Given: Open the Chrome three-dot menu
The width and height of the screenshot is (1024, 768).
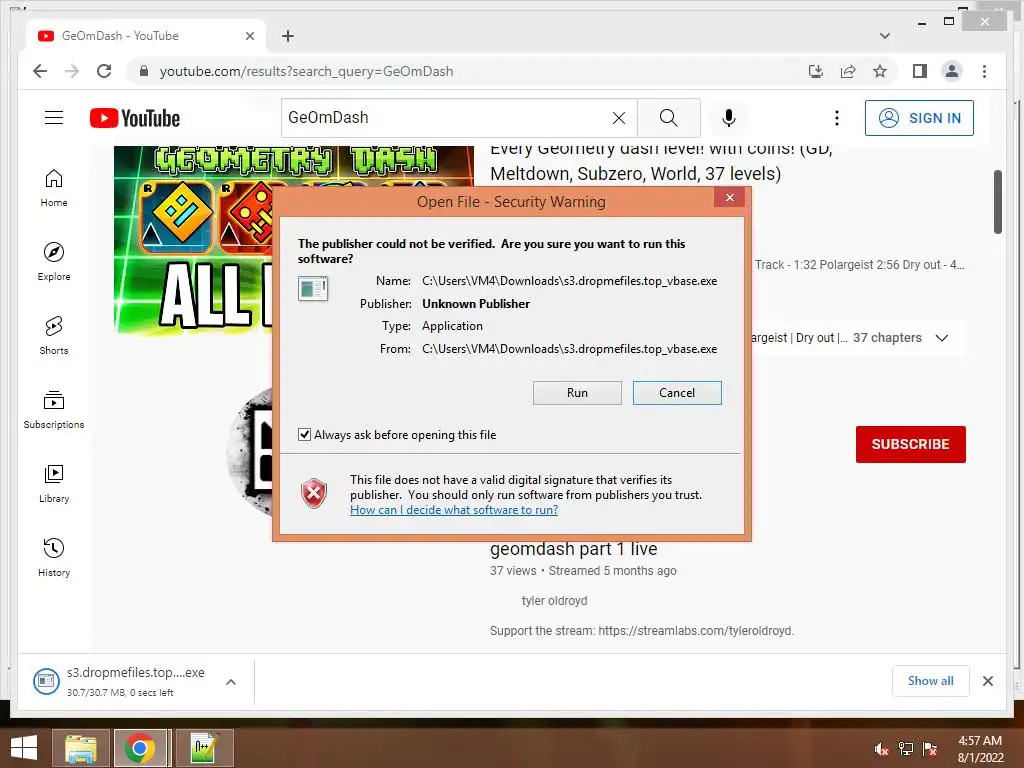Looking at the screenshot, I should (x=984, y=71).
